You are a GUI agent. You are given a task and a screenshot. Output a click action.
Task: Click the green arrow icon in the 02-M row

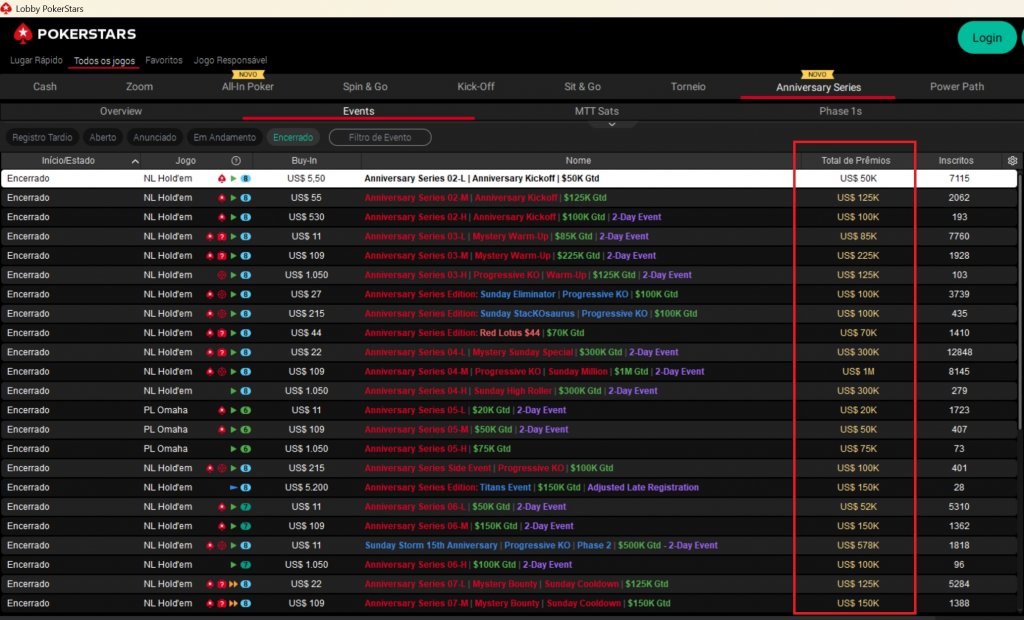click(233, 198)
